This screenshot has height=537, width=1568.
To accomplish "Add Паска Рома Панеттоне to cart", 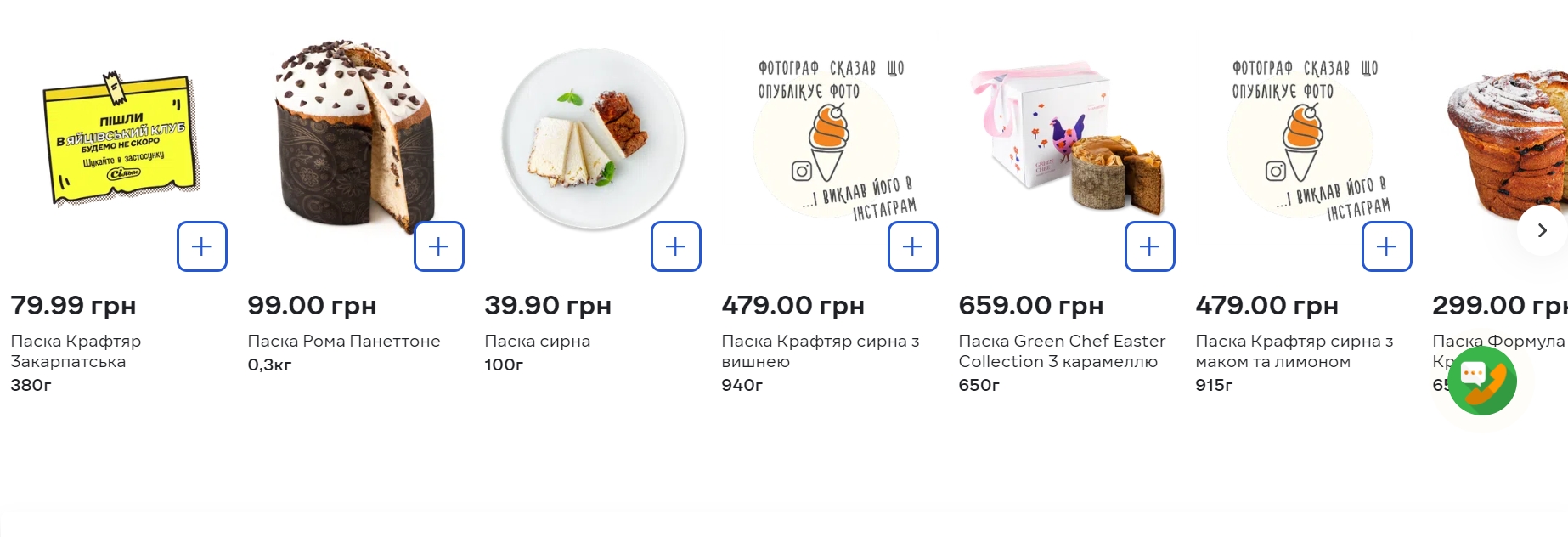I will (x=439, y=246).
